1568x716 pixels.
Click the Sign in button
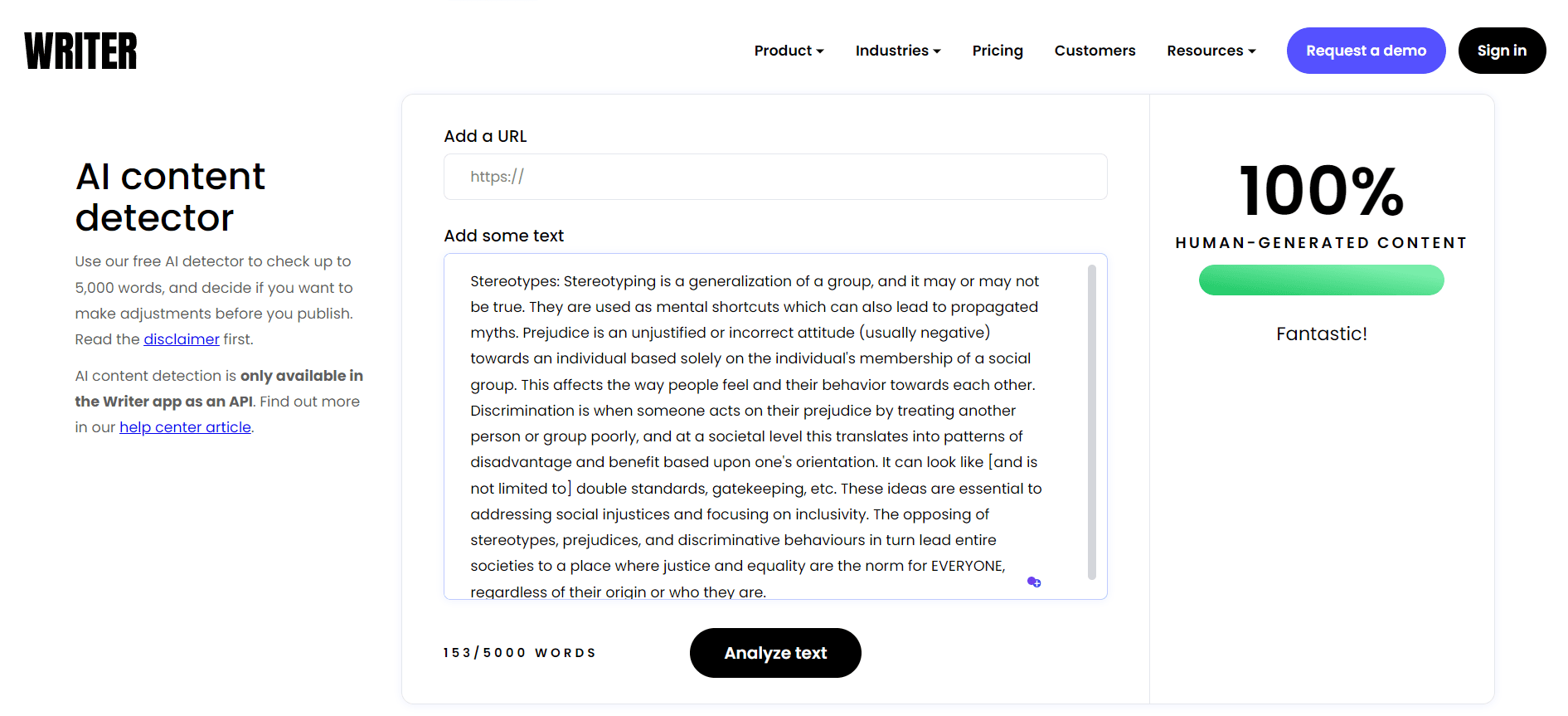pyautogui.click(x=1502, y=51)
